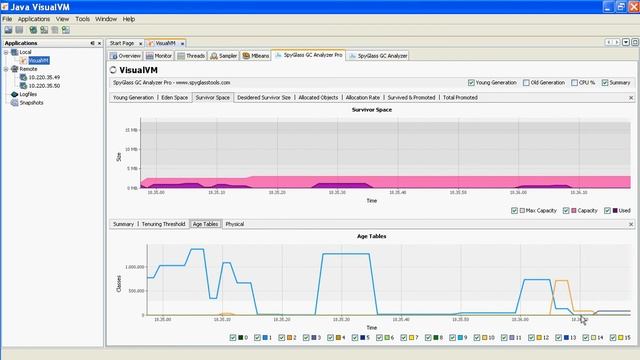Image resolution: width=640 pixels, height=360 pixels.
Task: Click the Remote hosts icon in the tree
Action: (x=14, y=69)
